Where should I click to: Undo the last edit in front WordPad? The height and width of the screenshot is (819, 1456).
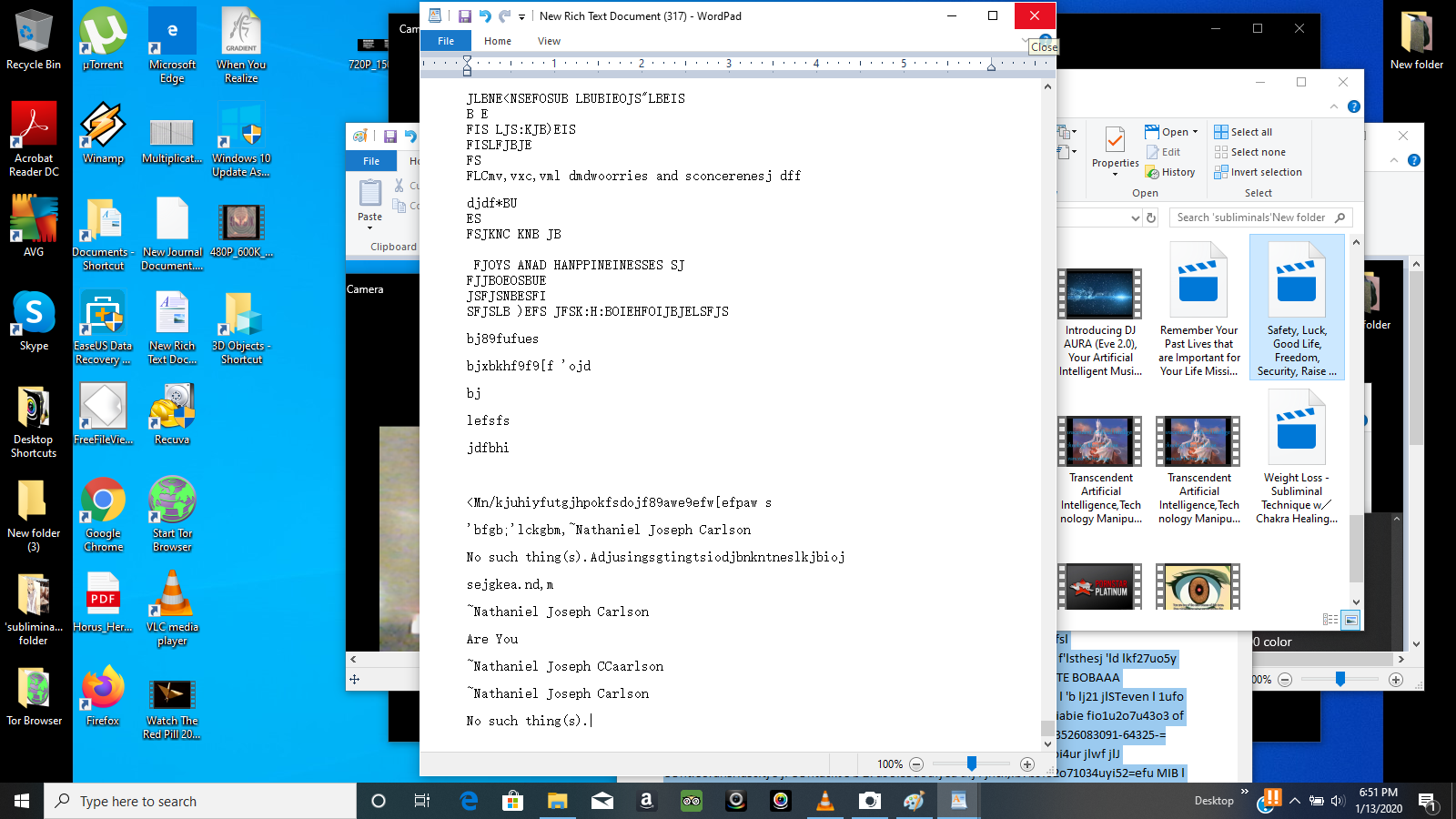485,16
